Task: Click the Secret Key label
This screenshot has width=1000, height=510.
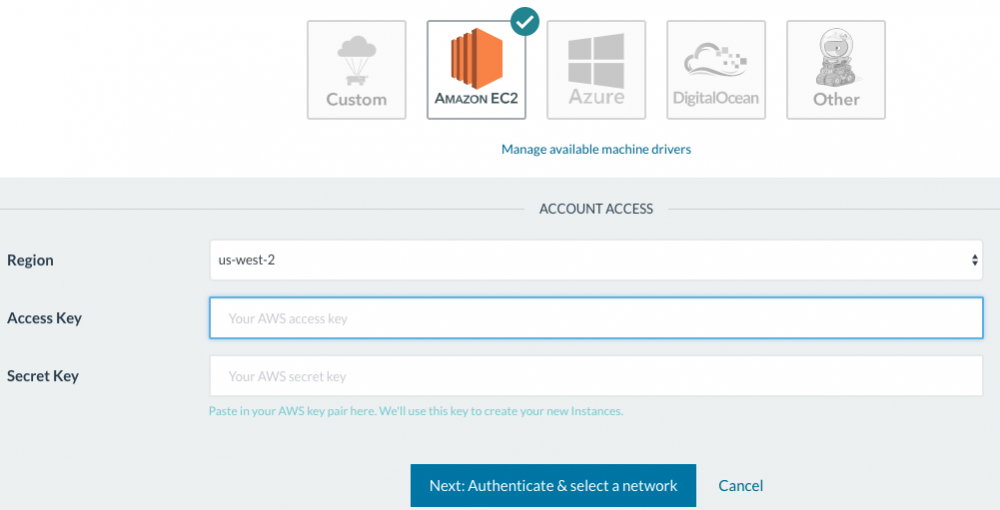Action: click(43, 376)
